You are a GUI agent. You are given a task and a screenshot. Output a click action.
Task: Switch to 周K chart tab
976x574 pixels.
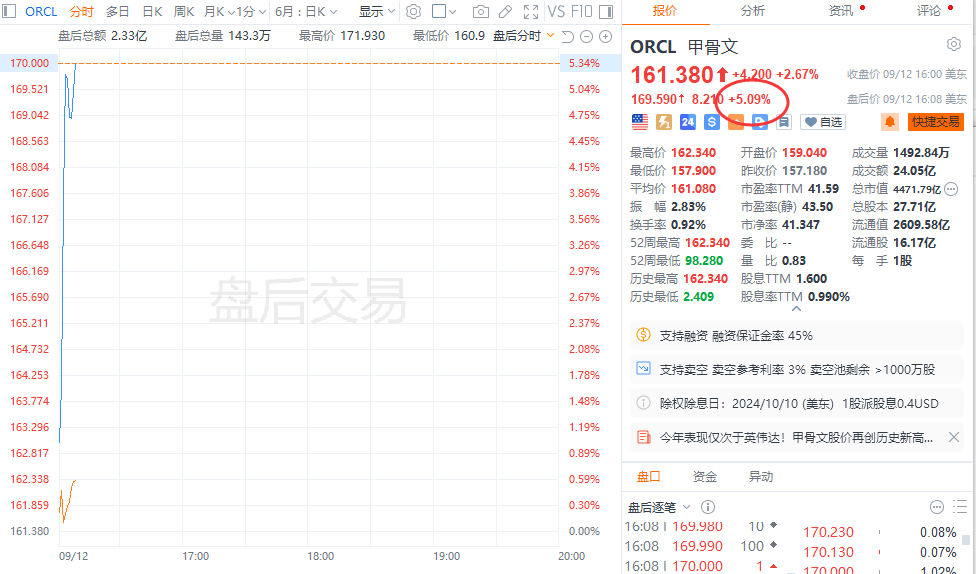coord(184,11)
